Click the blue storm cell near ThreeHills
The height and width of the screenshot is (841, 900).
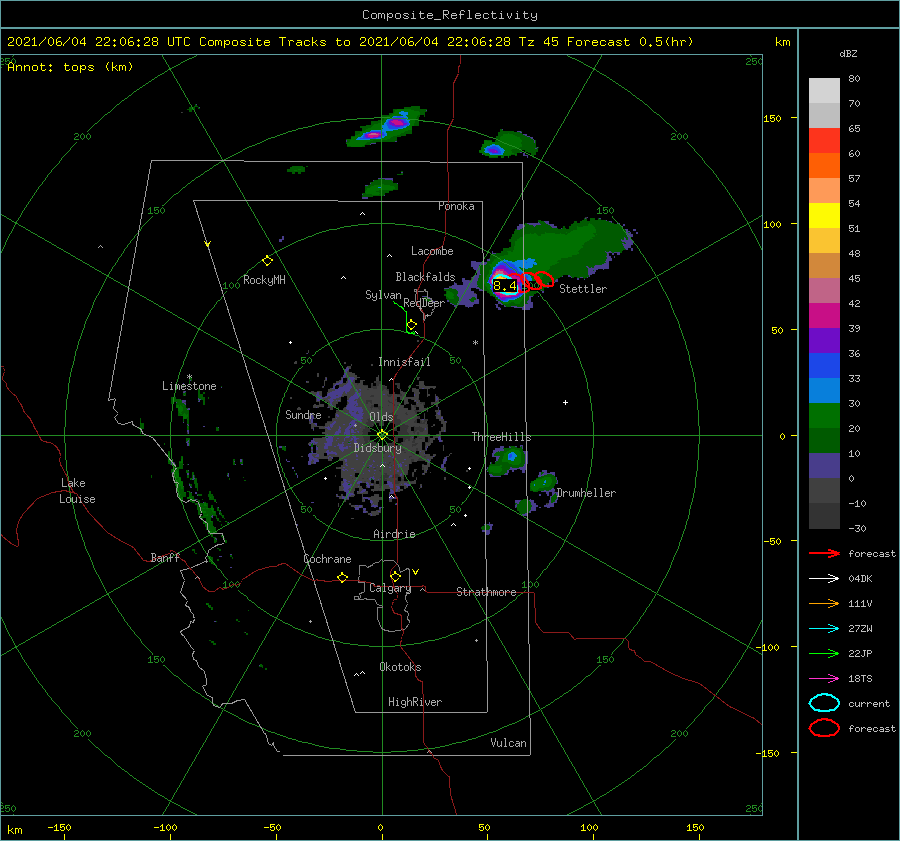512,457
